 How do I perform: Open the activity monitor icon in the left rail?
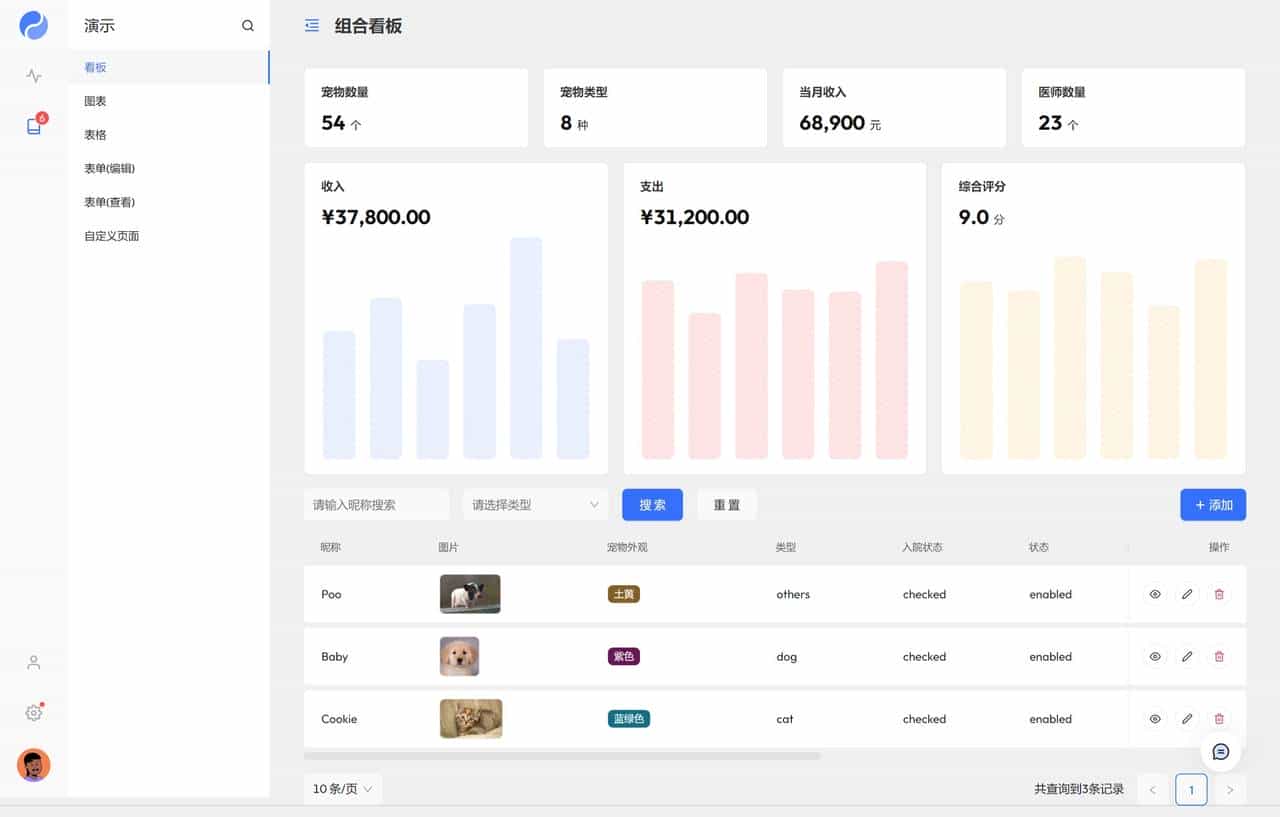point(33,75)
